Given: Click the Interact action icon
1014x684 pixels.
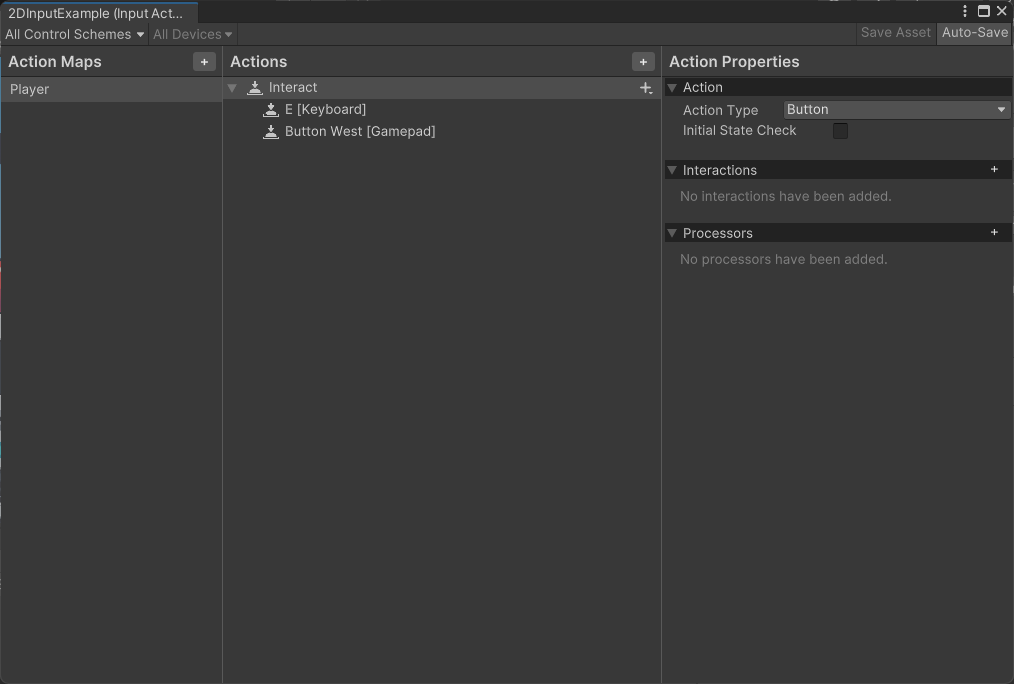Looking at the screenshot, I should [x=255, y=88].
